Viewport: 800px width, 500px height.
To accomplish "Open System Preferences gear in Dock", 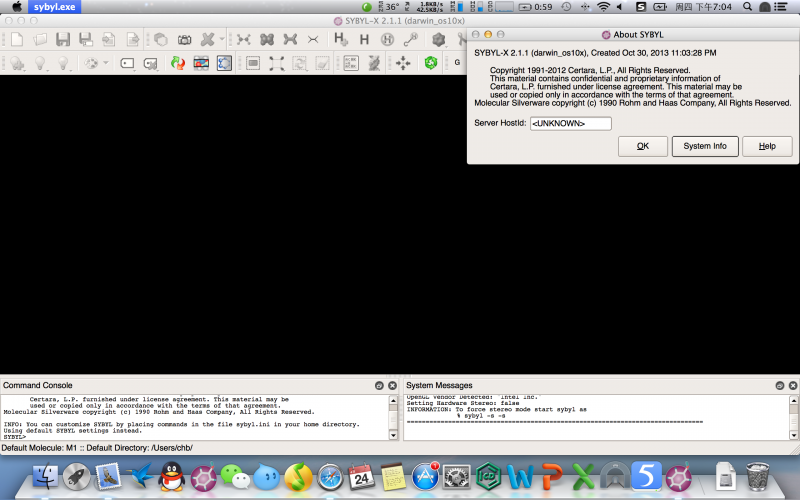I will (x=456, y=478).
